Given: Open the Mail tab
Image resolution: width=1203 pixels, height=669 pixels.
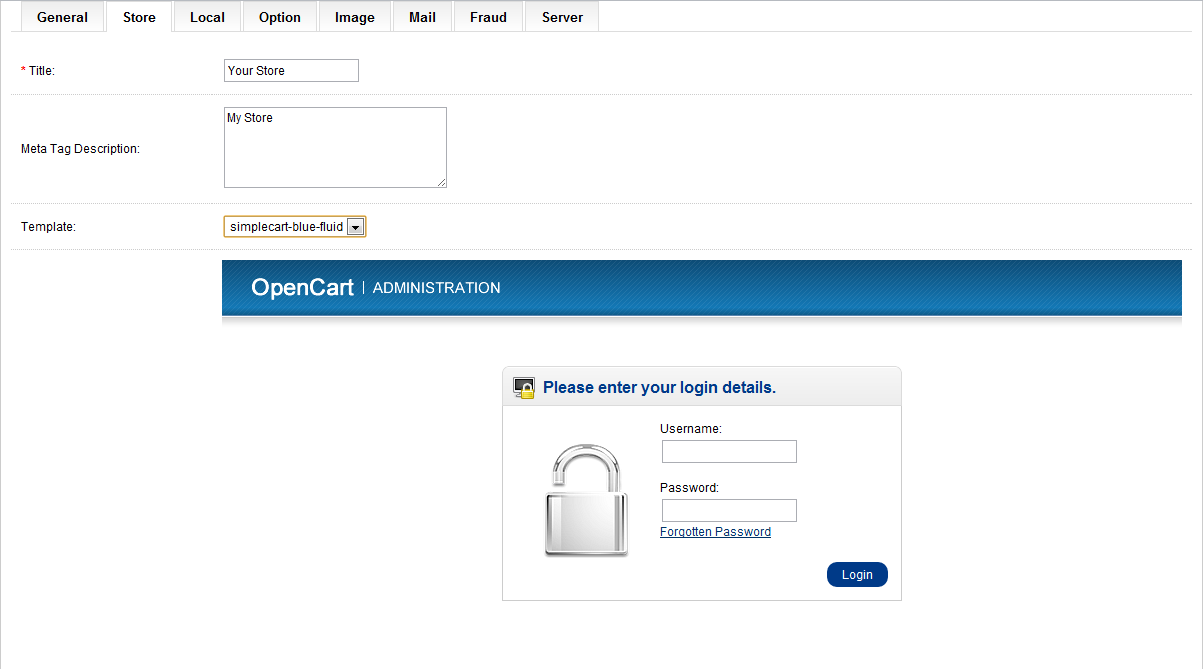Looking at the screenshot, I should point(422,17).
